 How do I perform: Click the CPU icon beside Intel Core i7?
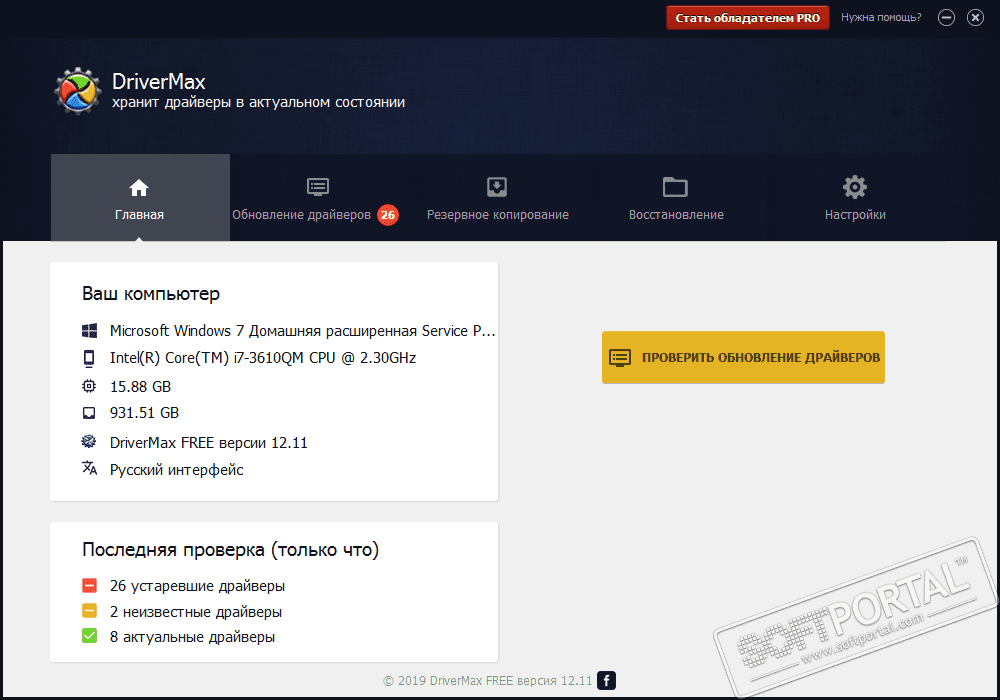[89, 358]
